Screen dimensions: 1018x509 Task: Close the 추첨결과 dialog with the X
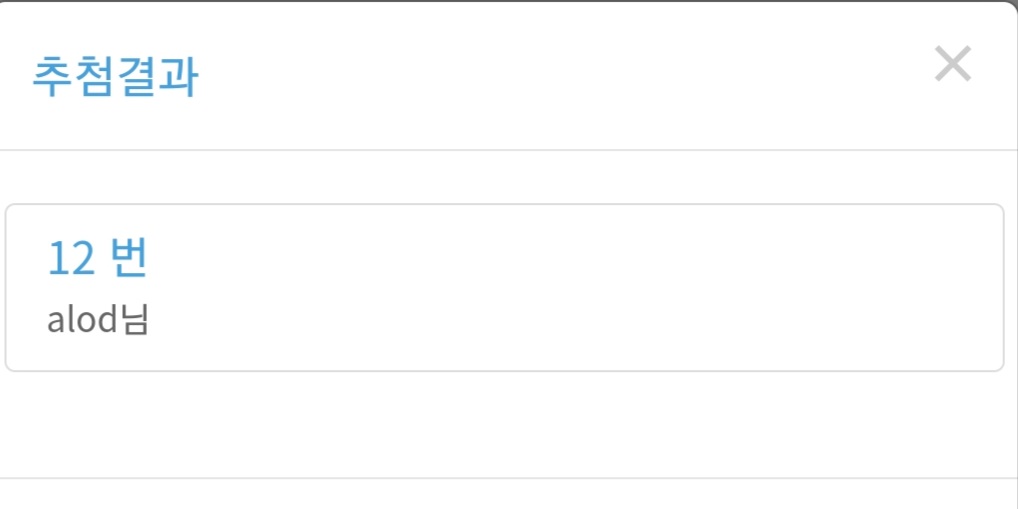[952, 65]
